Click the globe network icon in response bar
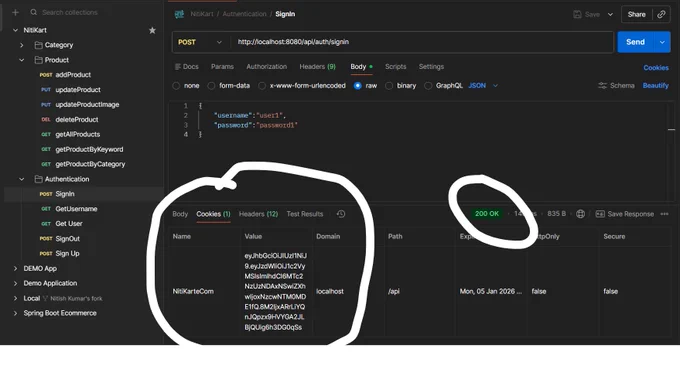Viewport: 680px width, 369px height. click(580, 214)
